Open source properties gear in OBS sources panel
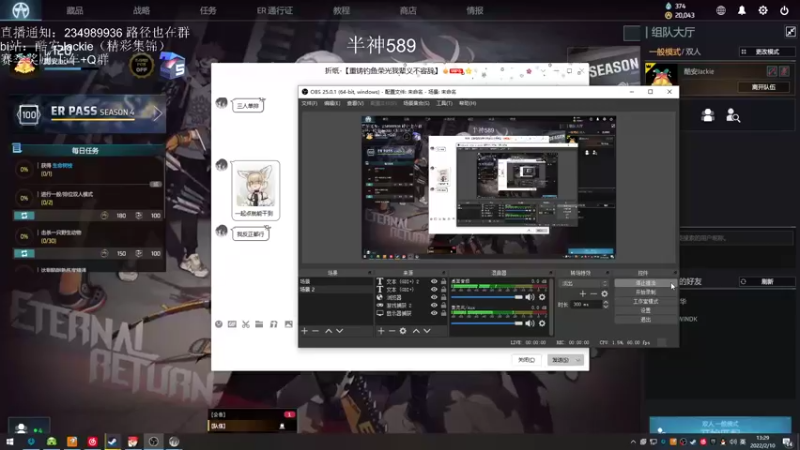800x450 pixels. click(403, 331)
